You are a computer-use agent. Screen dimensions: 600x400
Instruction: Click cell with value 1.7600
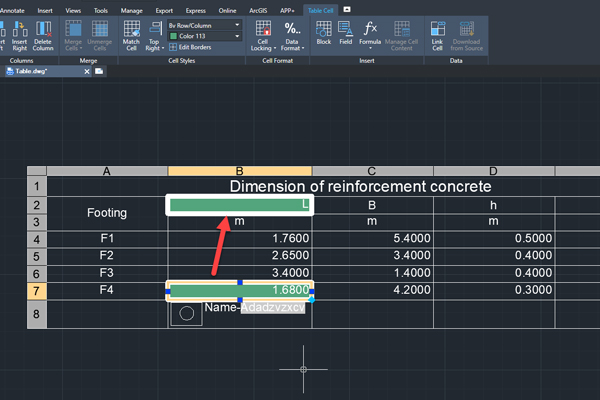click(240, 238)
